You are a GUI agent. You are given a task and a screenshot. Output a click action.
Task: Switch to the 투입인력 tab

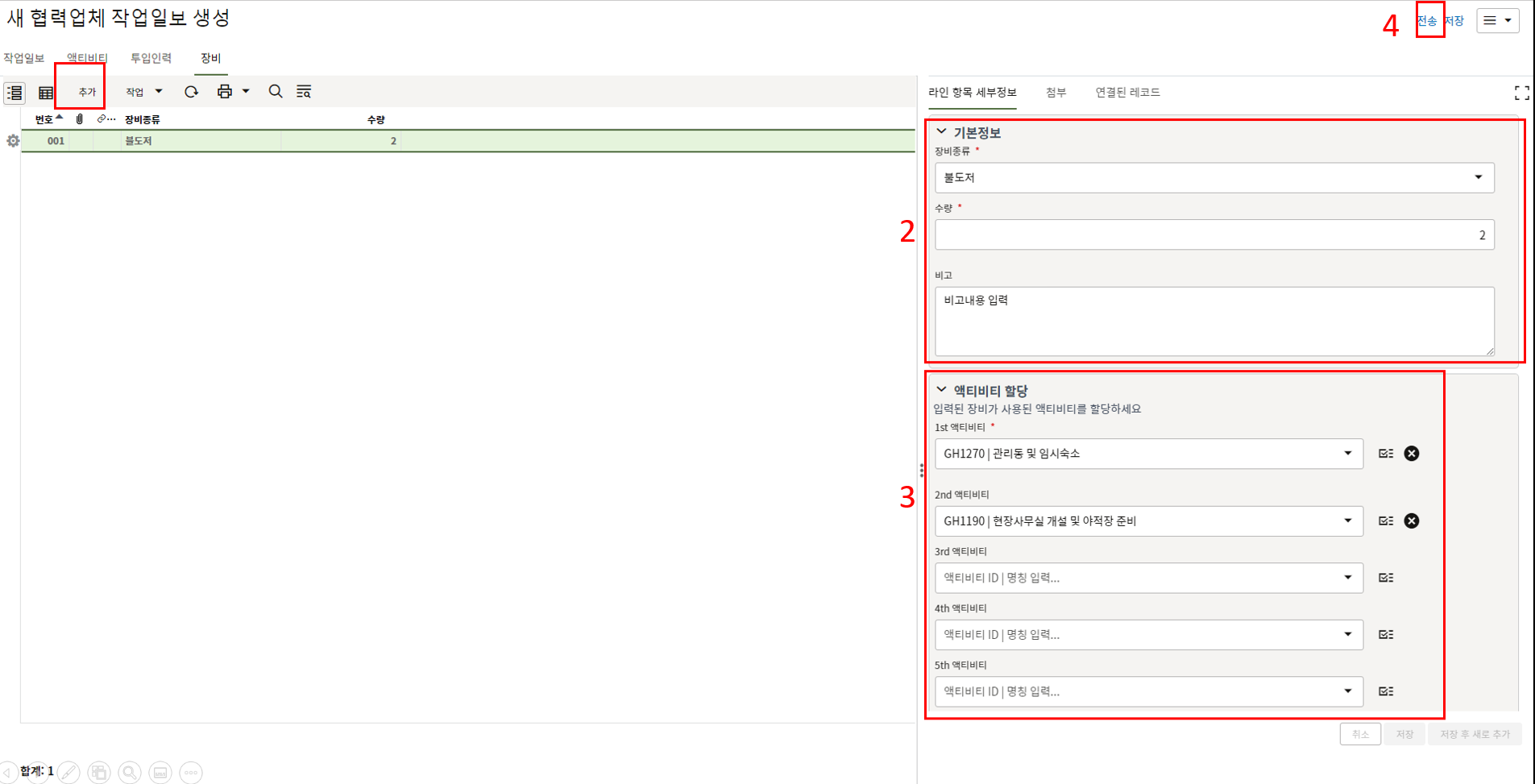click(x=151, y=58)
